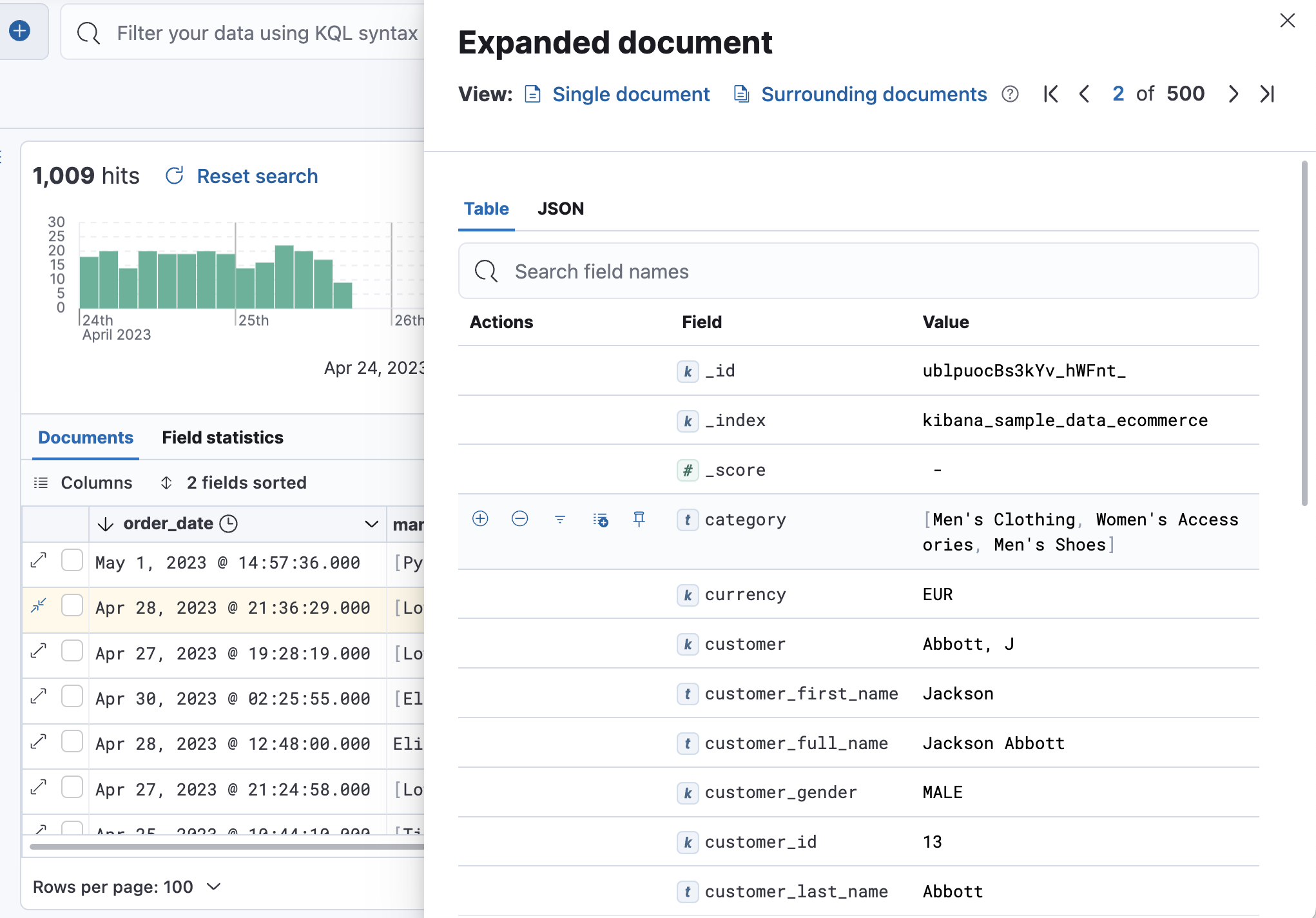Screen dimensions: 1316x918
Task: Select the Field statistics tab
Action: (x=223, y=437)
